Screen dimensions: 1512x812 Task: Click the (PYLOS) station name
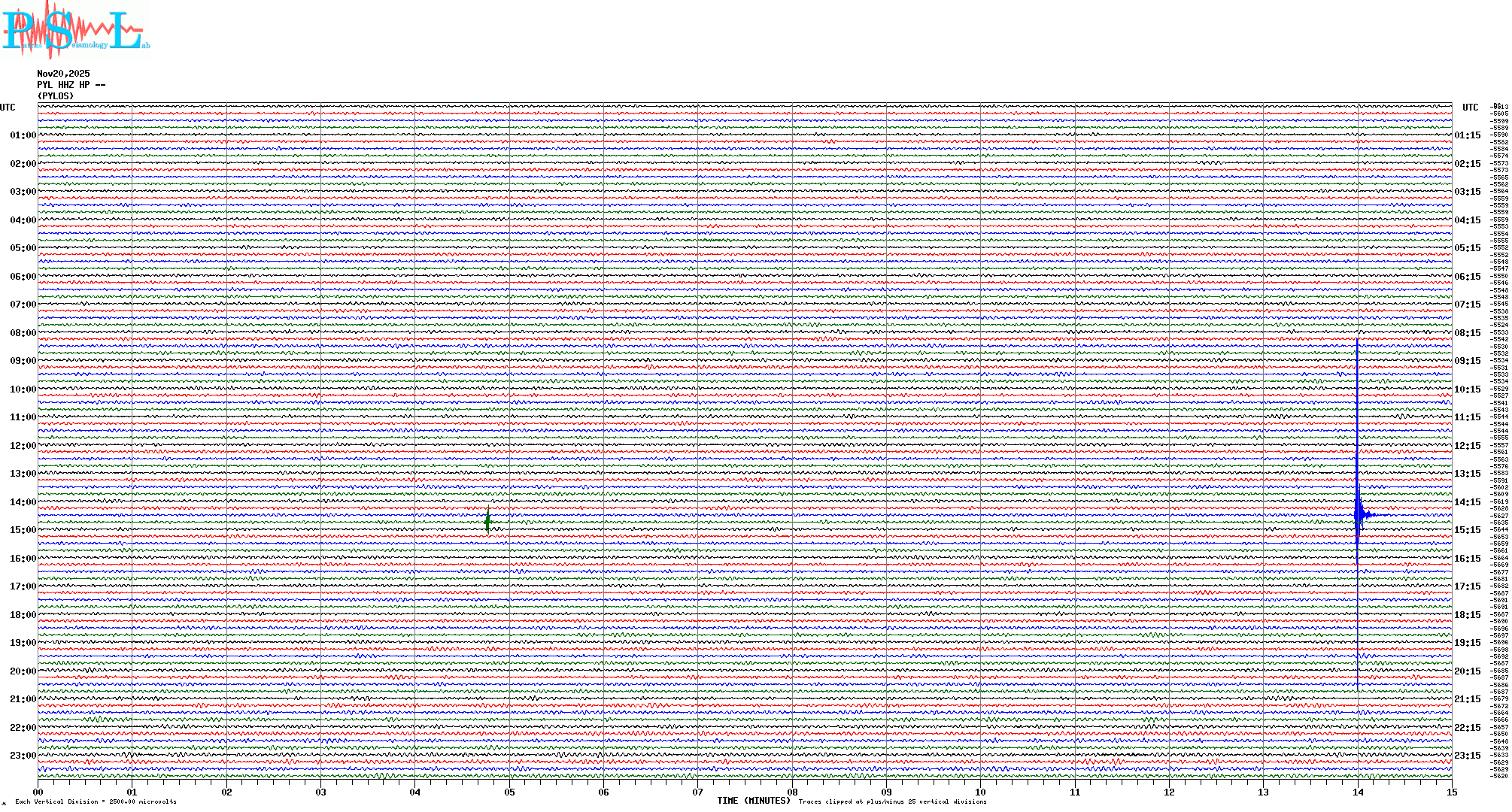tap(56, 96)
